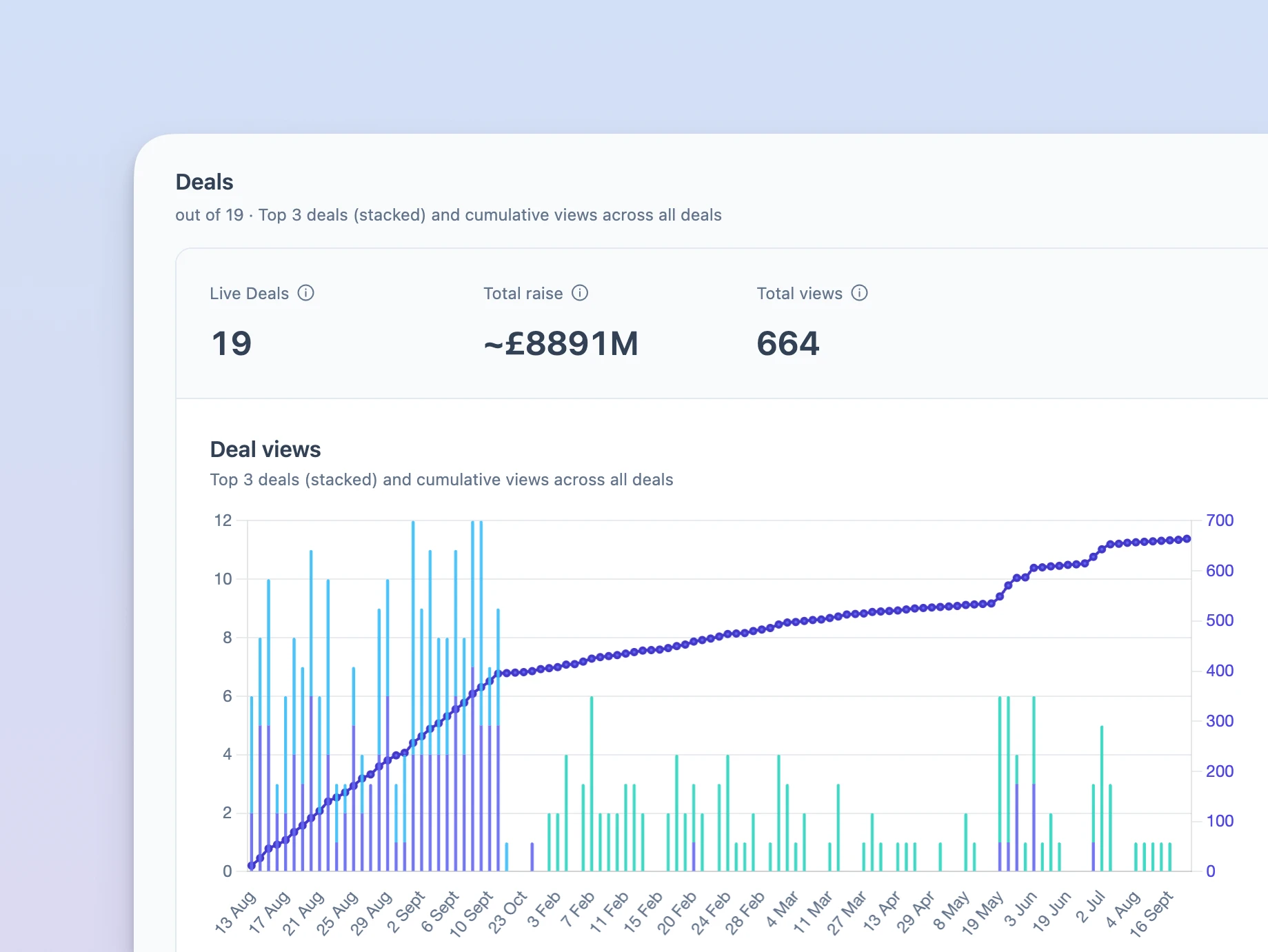
Task: Click the right axis value 200
Action: pos(1220,771)
